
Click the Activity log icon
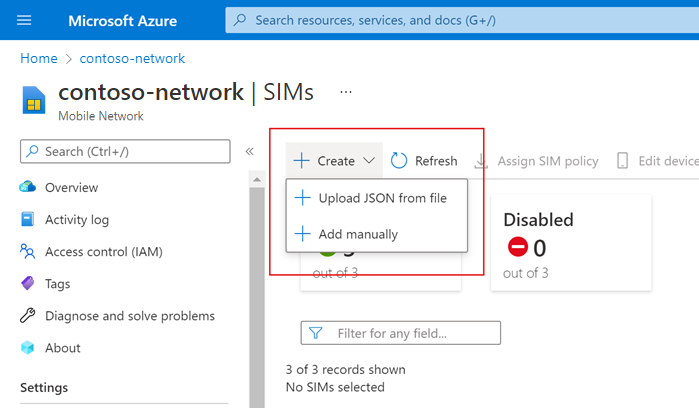point(28,219)
